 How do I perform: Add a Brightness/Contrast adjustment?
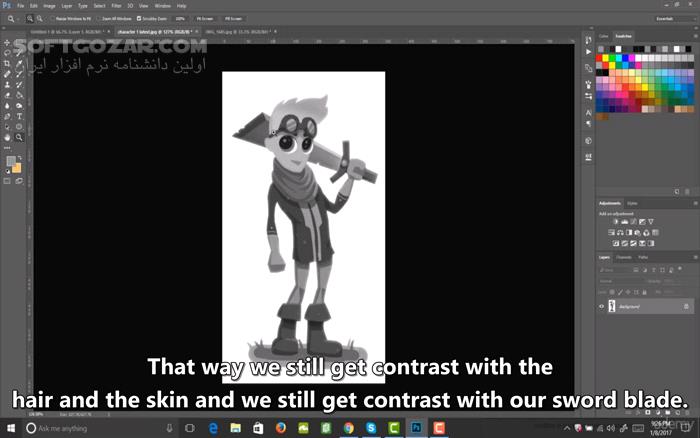point(616,222)
